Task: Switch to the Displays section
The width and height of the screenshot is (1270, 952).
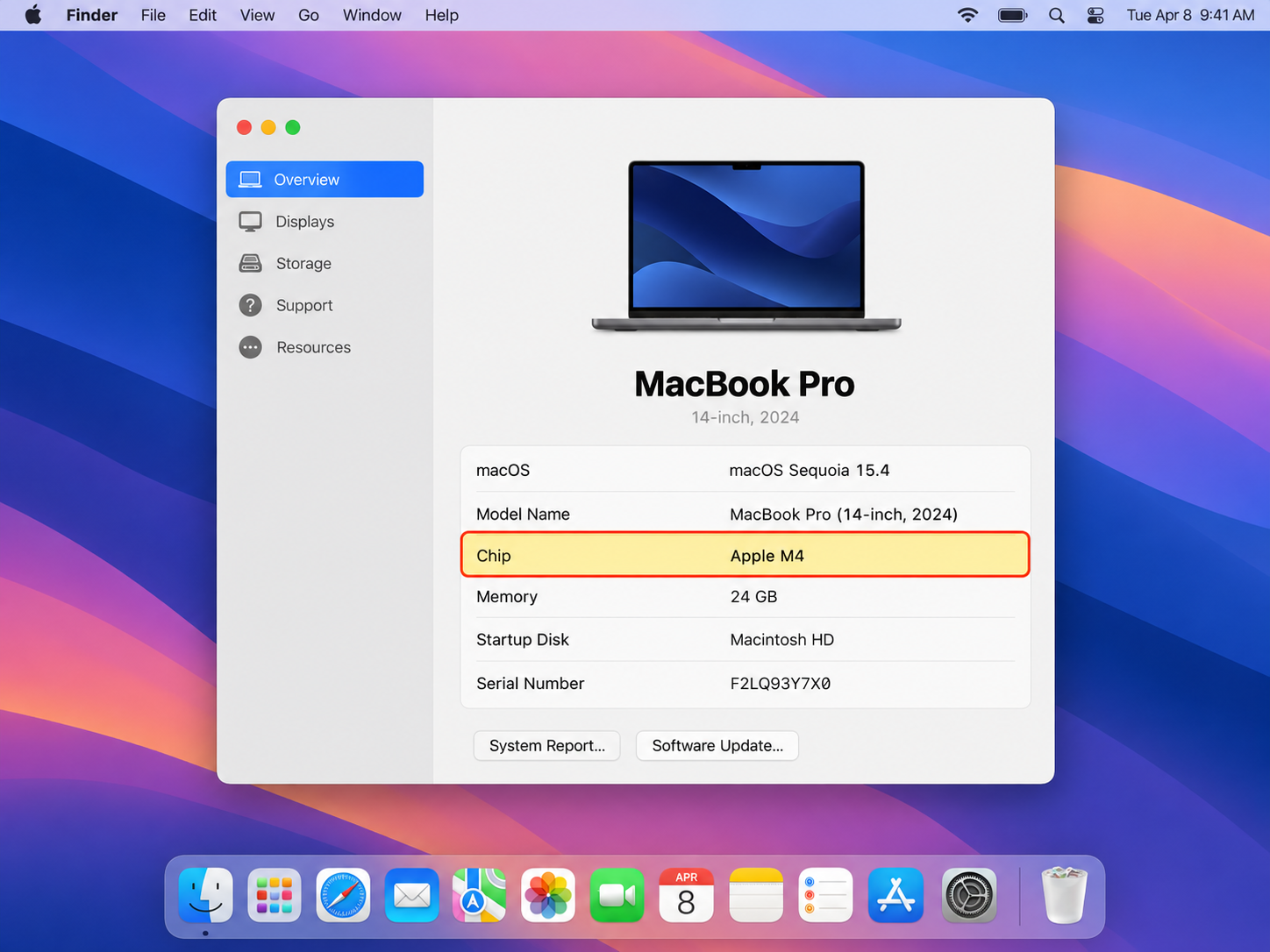Action: 325,221
